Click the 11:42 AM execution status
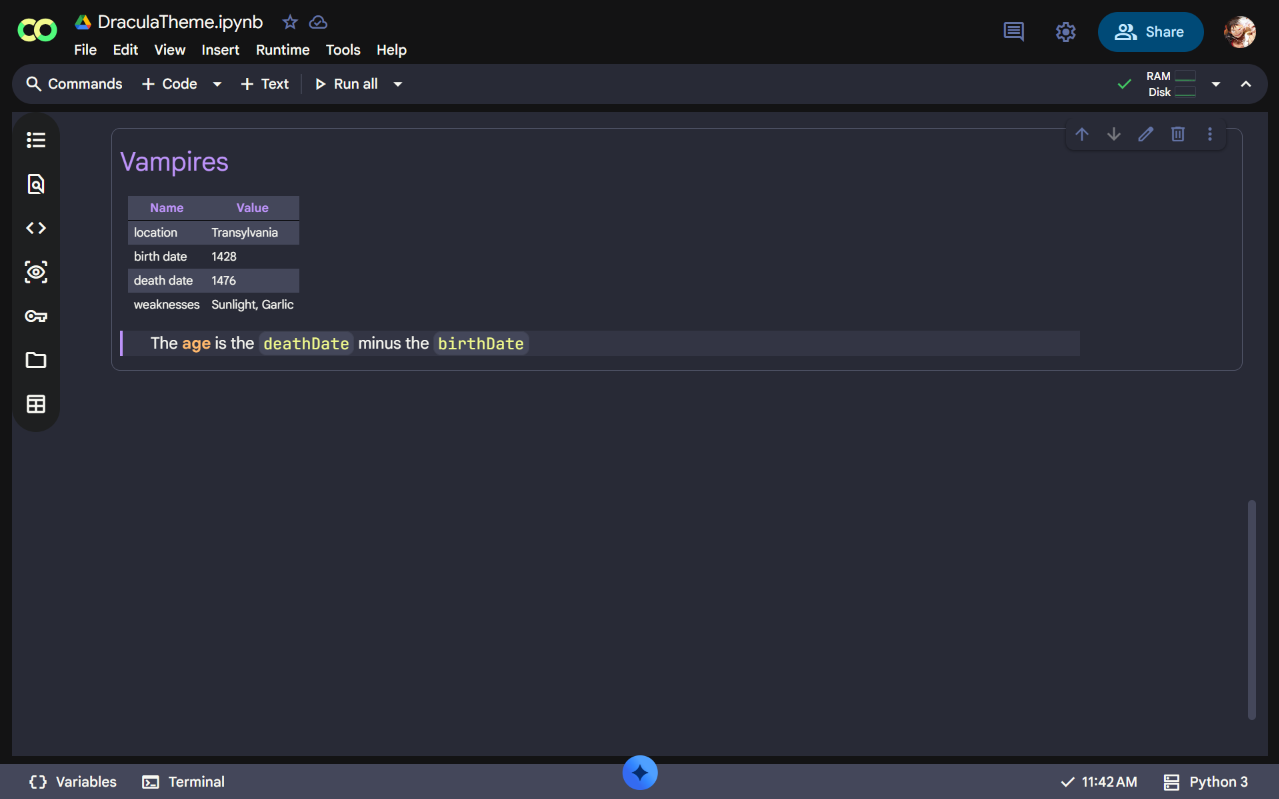1279x799 pixels. point(1098,782)
